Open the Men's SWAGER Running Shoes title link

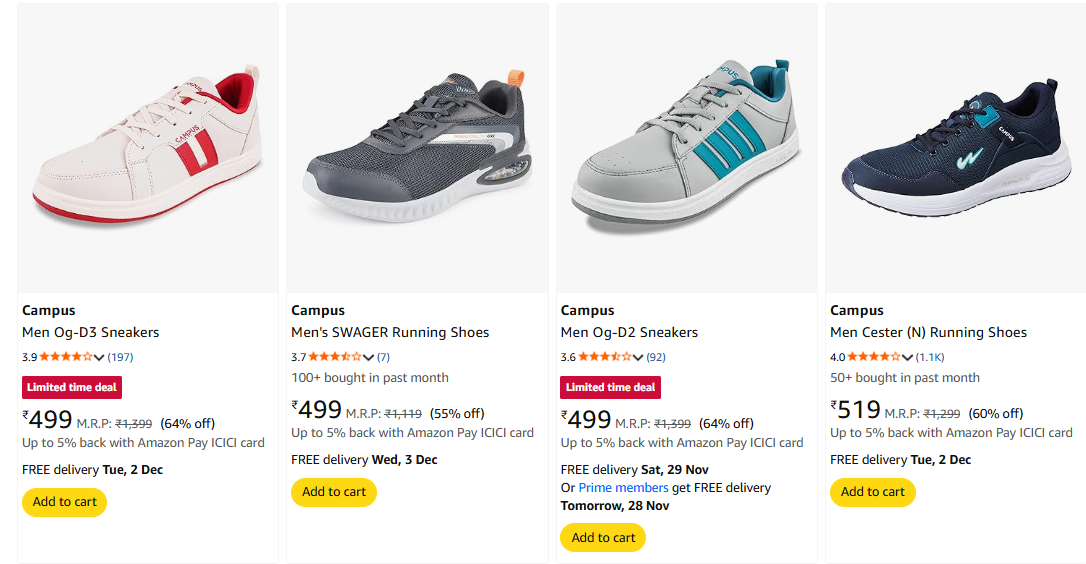click(390, 332)
